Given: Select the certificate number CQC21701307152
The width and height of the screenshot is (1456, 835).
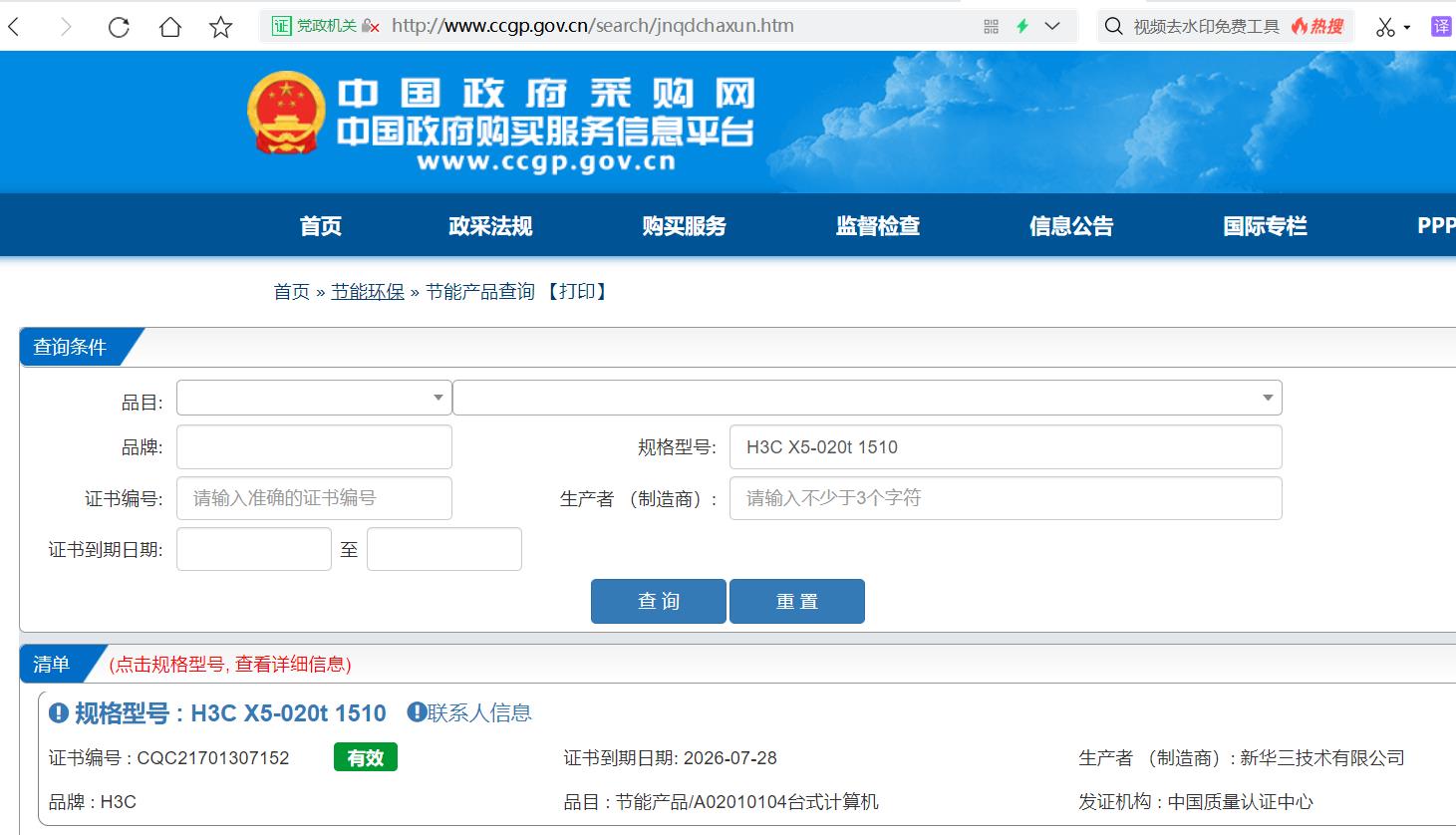Looking at the screenshot, I should coord(213,758).
